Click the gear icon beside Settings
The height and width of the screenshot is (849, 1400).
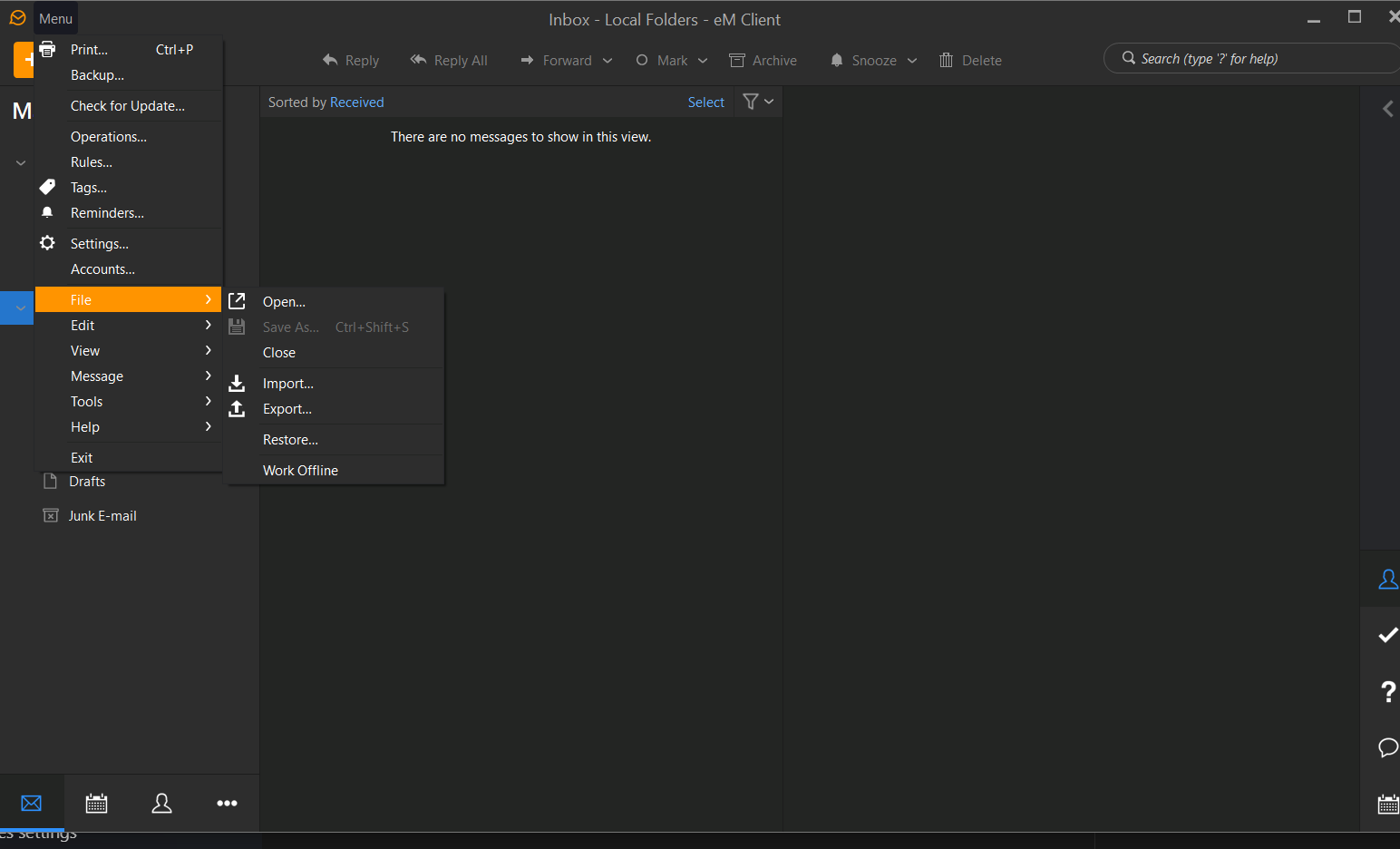47,243
